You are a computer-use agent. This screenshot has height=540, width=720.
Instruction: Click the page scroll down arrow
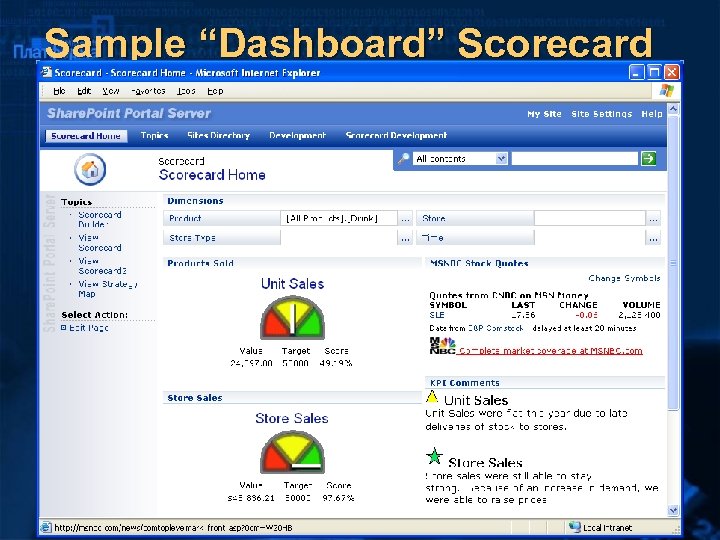pos(673,510)
